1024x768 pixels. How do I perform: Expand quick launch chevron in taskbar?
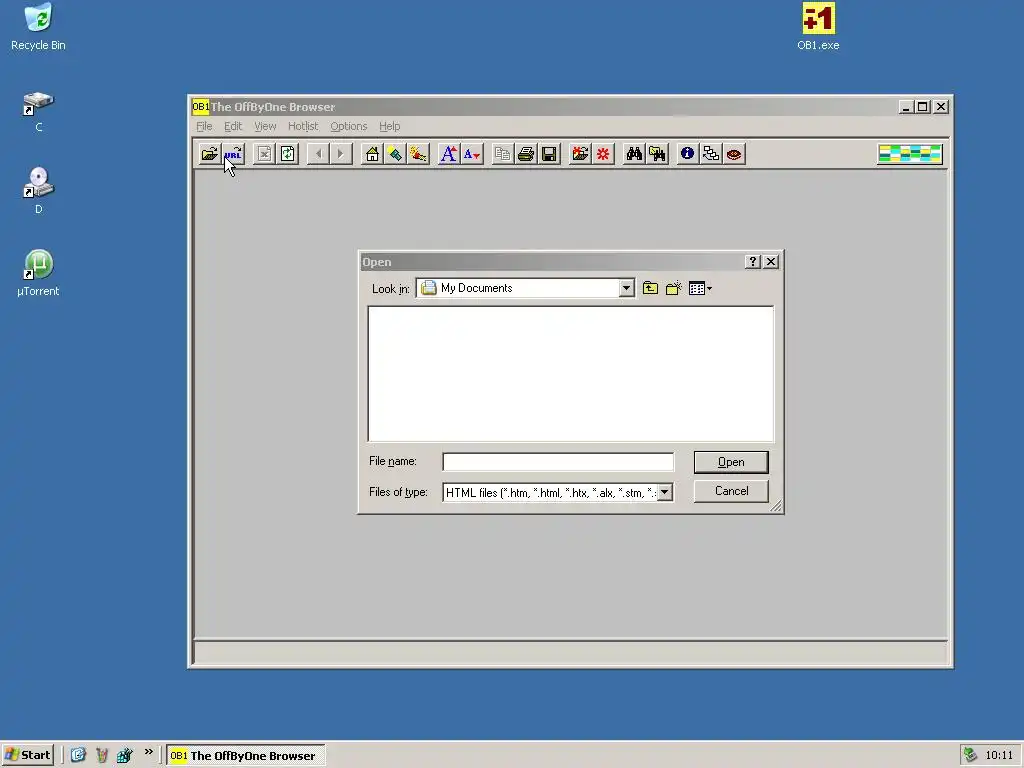pyautogui.click(x=148, y=752)
